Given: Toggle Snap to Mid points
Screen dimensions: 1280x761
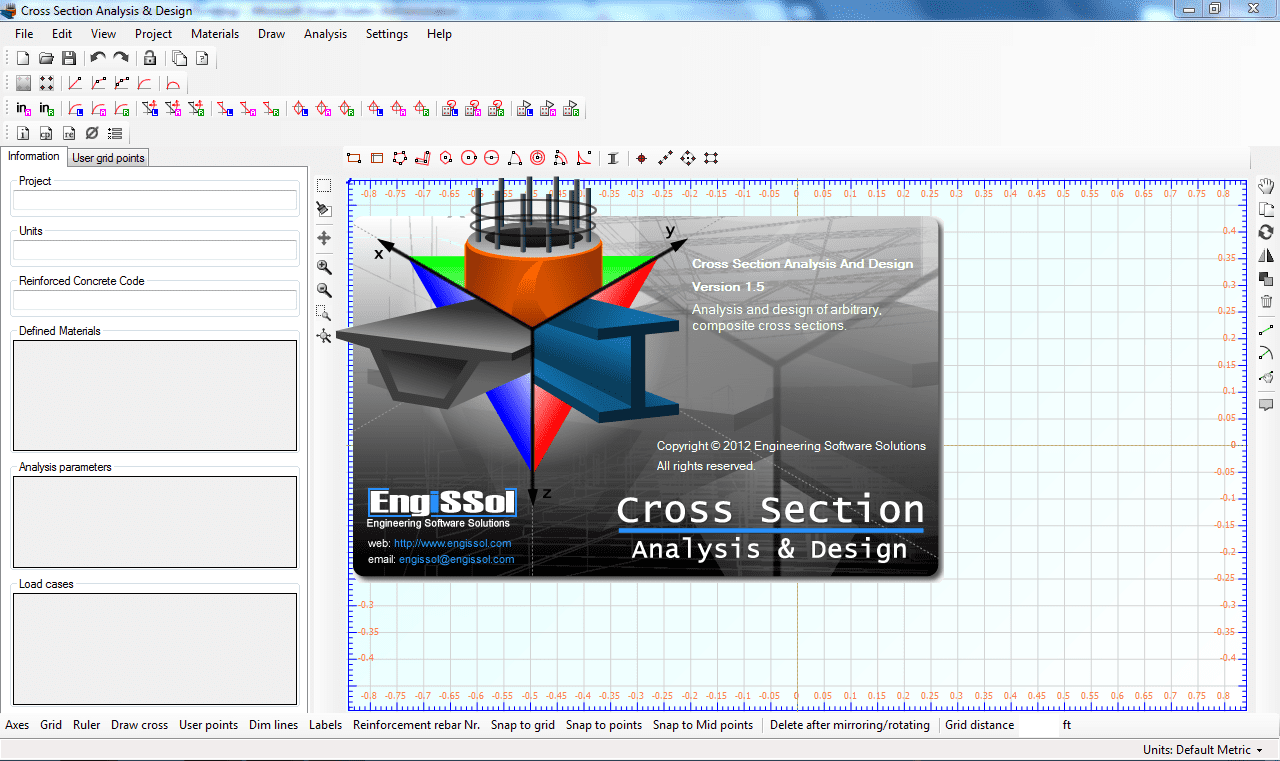Looking at the screenshot, I should (703, 725).
